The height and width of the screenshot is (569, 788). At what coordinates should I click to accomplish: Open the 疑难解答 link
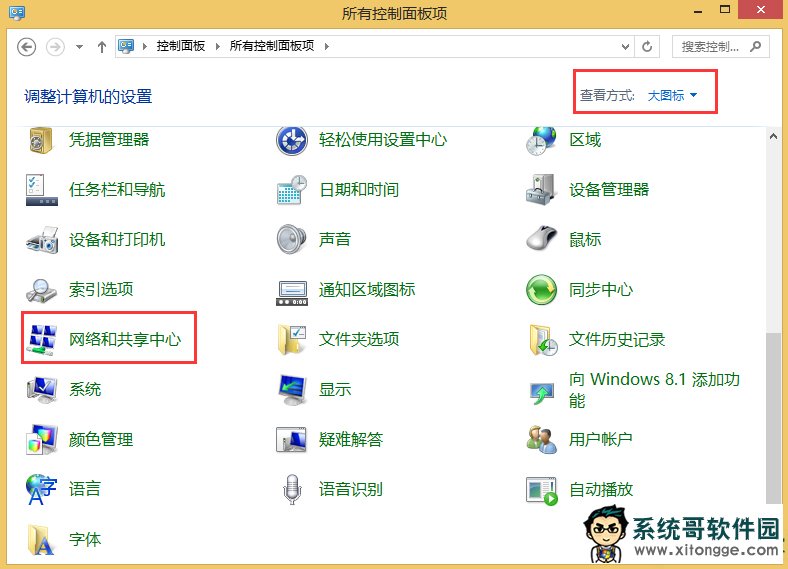(x=351, y=440)
